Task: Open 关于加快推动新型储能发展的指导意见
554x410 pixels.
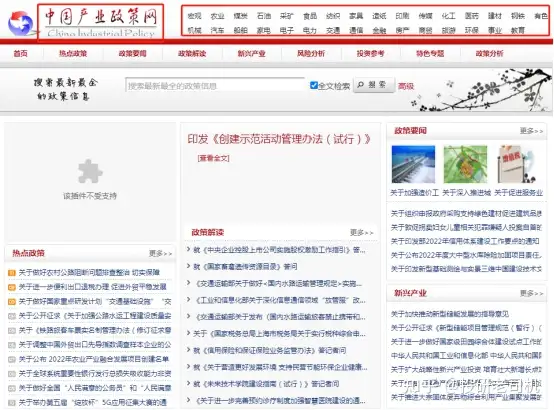Action: click(450, 314)
